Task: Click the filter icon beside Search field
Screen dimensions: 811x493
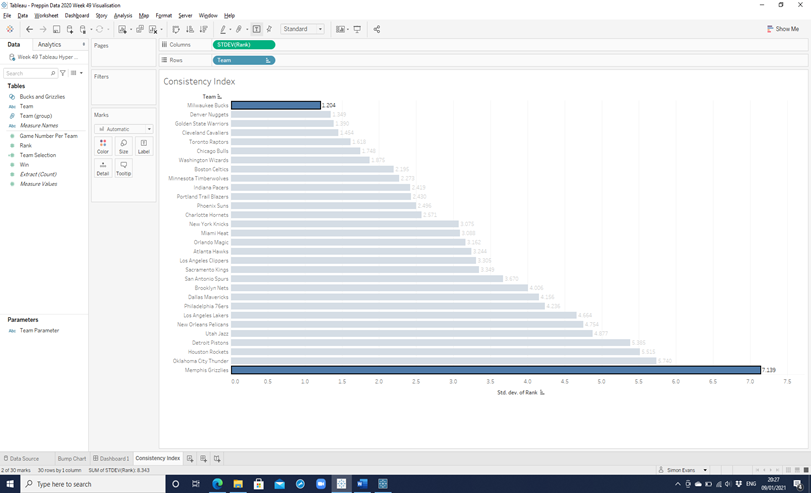Action: (63, 73)
